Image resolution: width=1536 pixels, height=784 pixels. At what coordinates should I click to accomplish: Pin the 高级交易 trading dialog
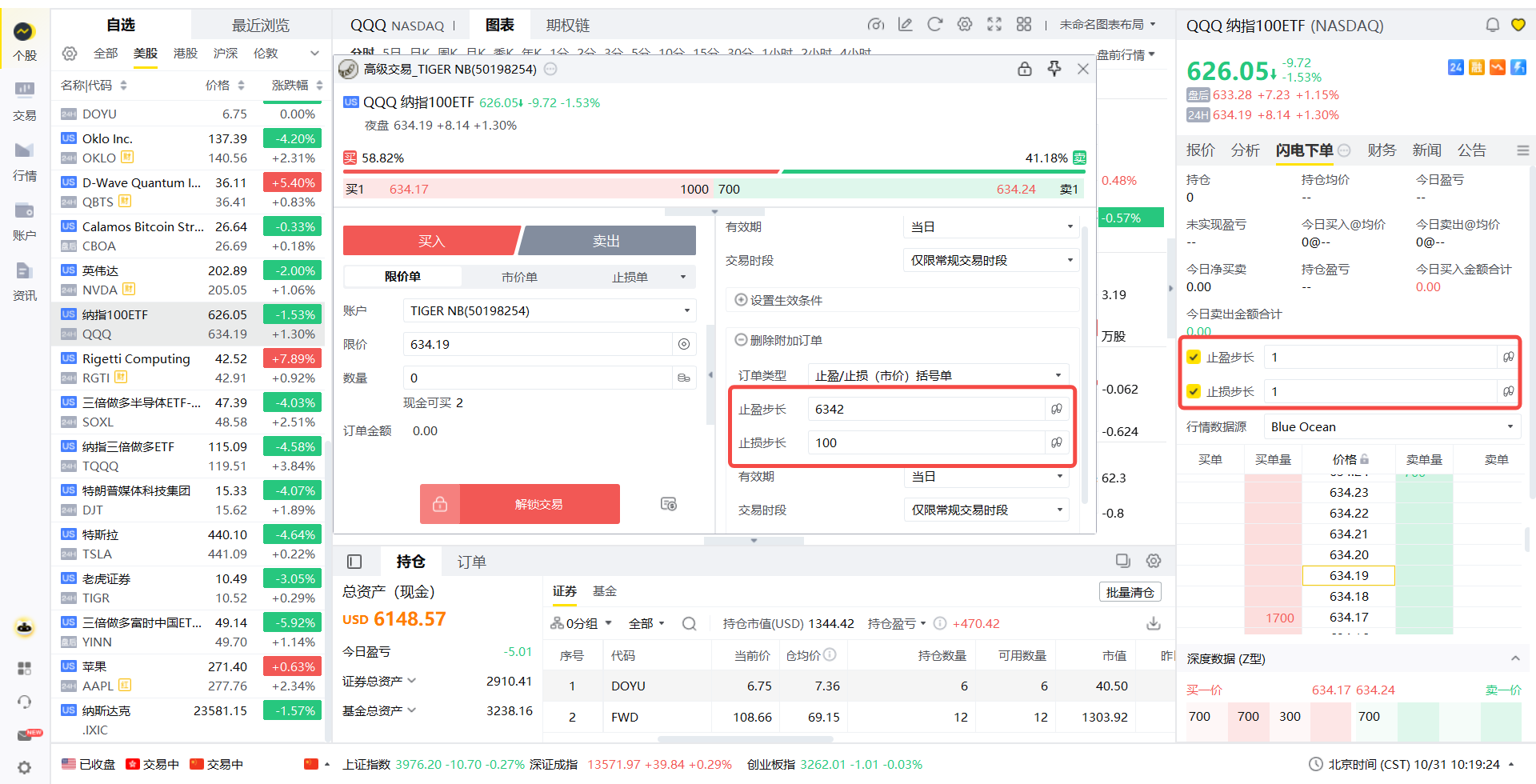[x=1054, y=69]
